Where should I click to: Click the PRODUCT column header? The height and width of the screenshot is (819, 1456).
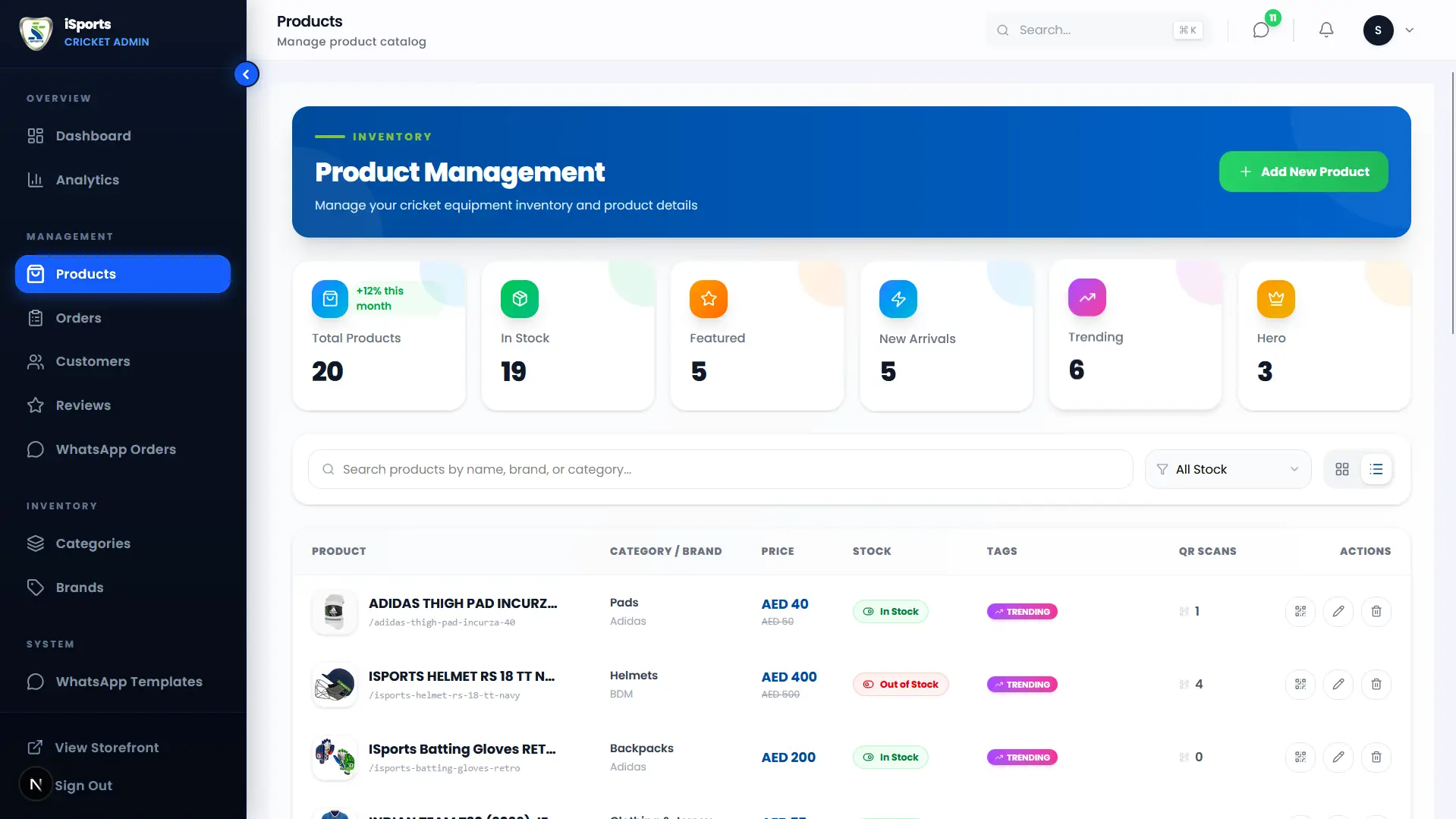pyautogui.click(x=339, y=551)
